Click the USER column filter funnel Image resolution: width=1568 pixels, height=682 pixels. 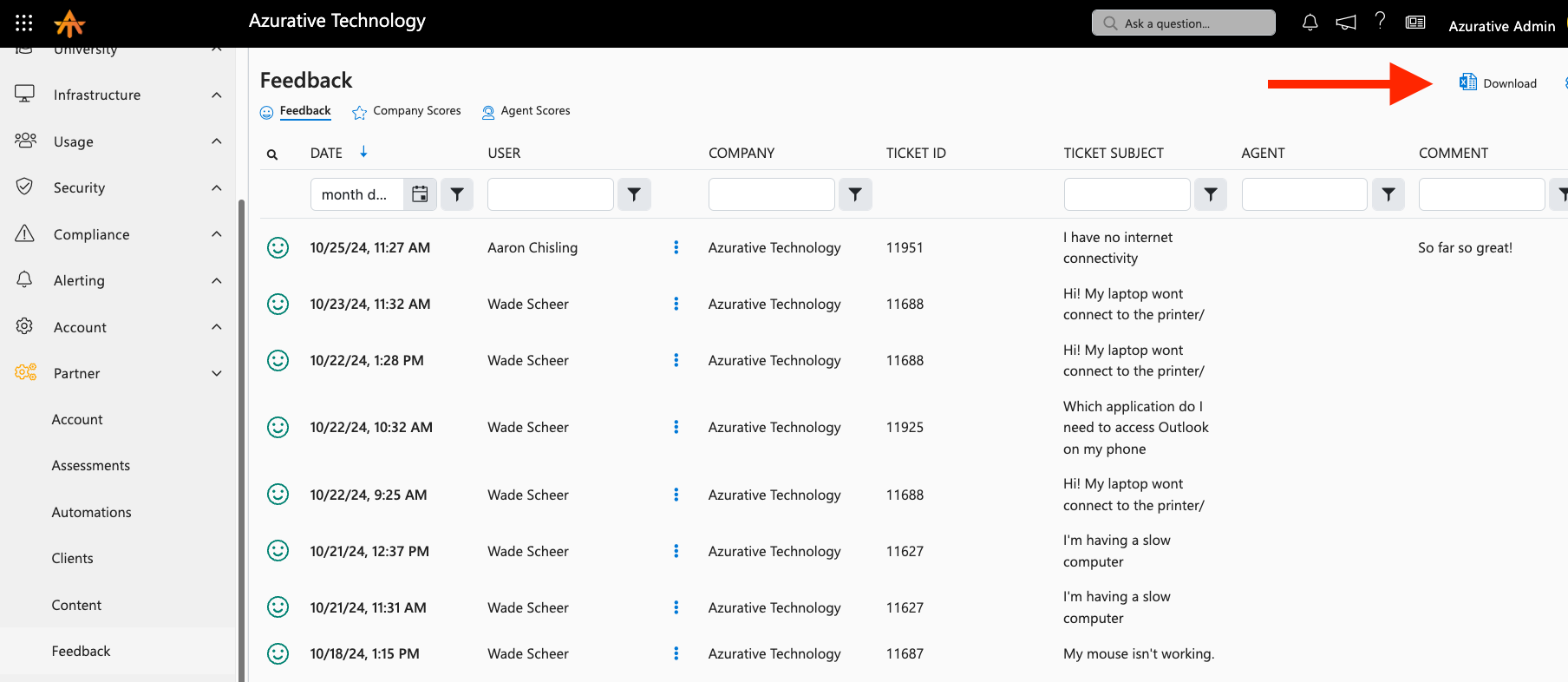pyautogui.click(x=634, y=194)
